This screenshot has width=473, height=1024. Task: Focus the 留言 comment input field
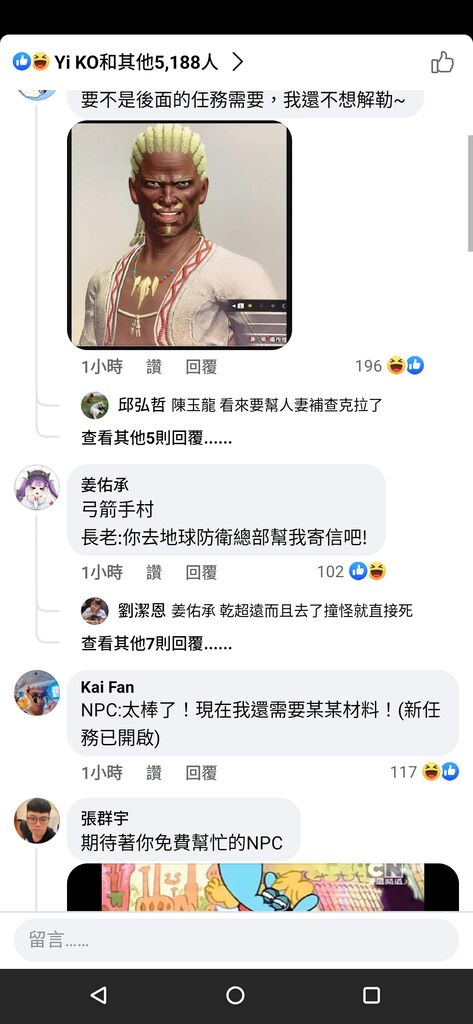pos(236,940)
